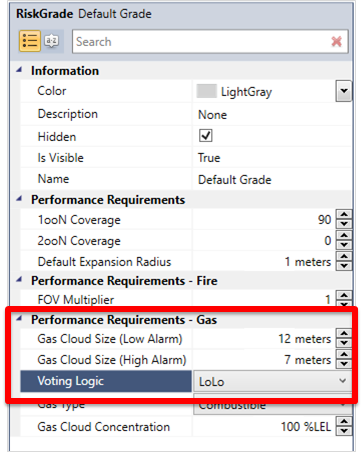Decrease Gas Cloud Size High Alarm
The image size is (363, 452).
click(344, 364)
